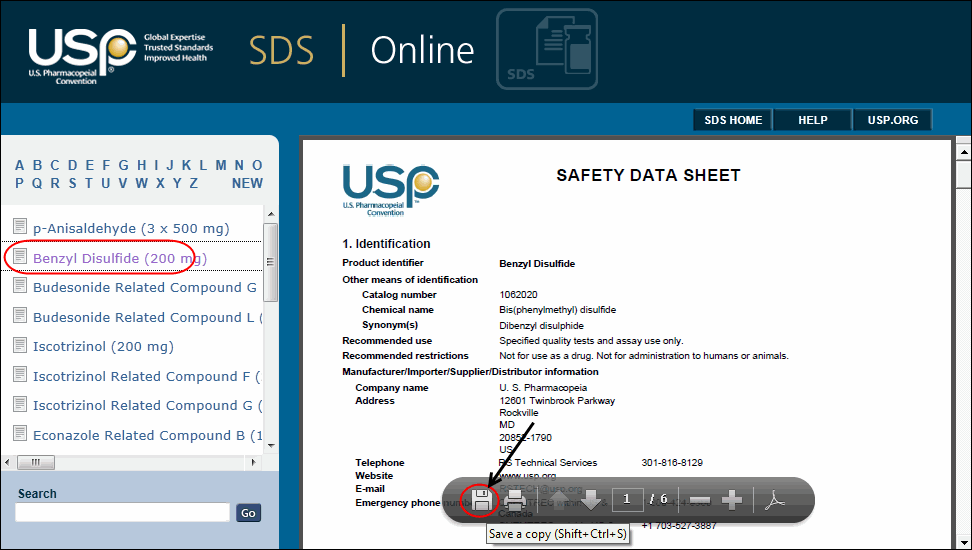The image size is (972, 550).
Task: Filter list by letter C
Action: click(55, 166)
